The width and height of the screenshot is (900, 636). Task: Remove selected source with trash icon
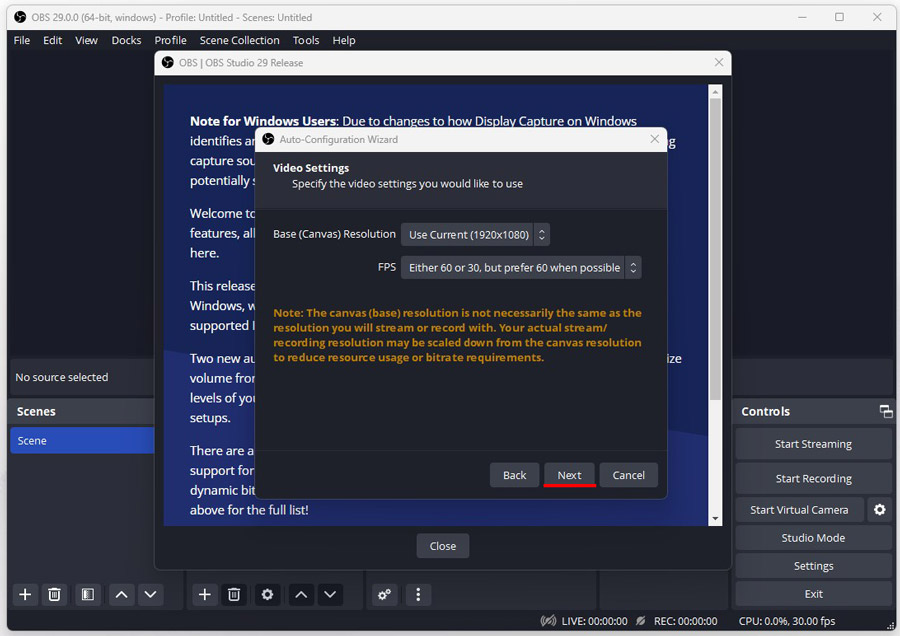pos(234,594)
